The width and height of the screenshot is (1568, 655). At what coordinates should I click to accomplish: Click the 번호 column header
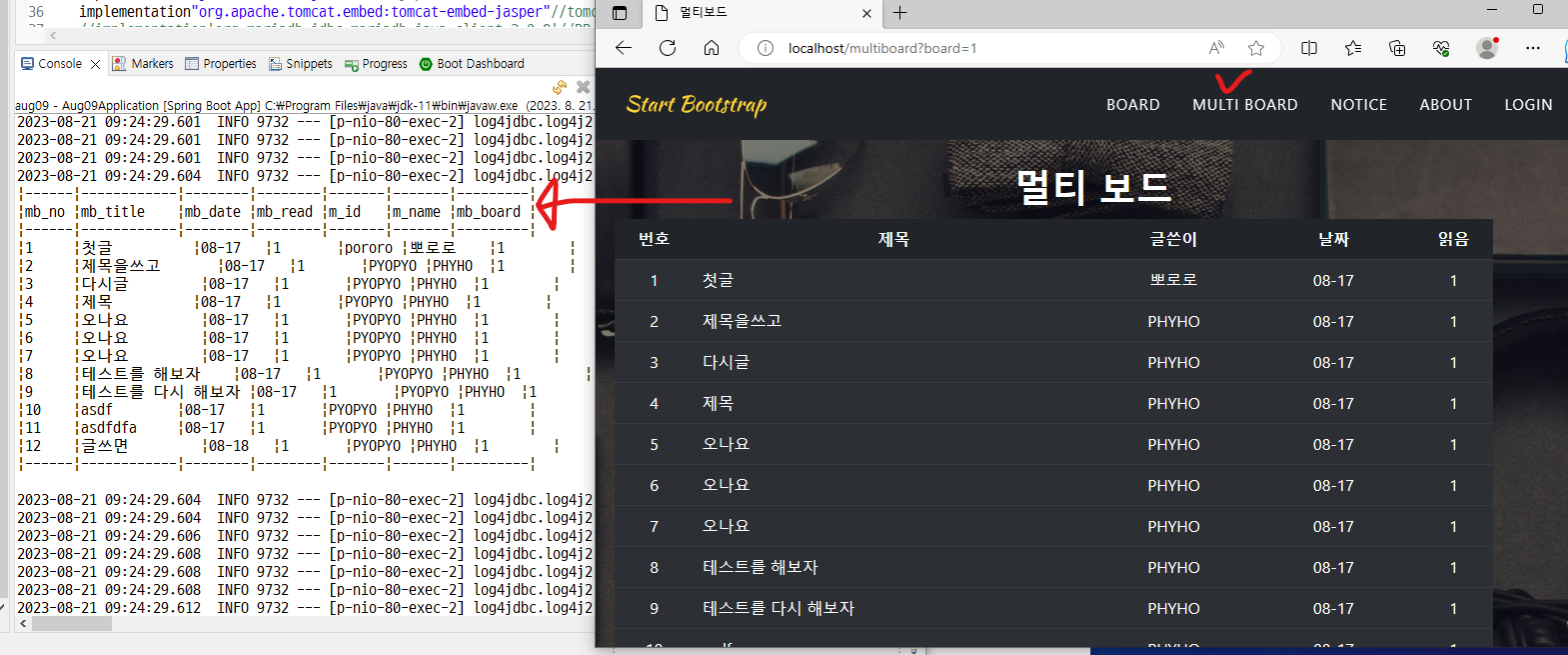pos(654,239)
